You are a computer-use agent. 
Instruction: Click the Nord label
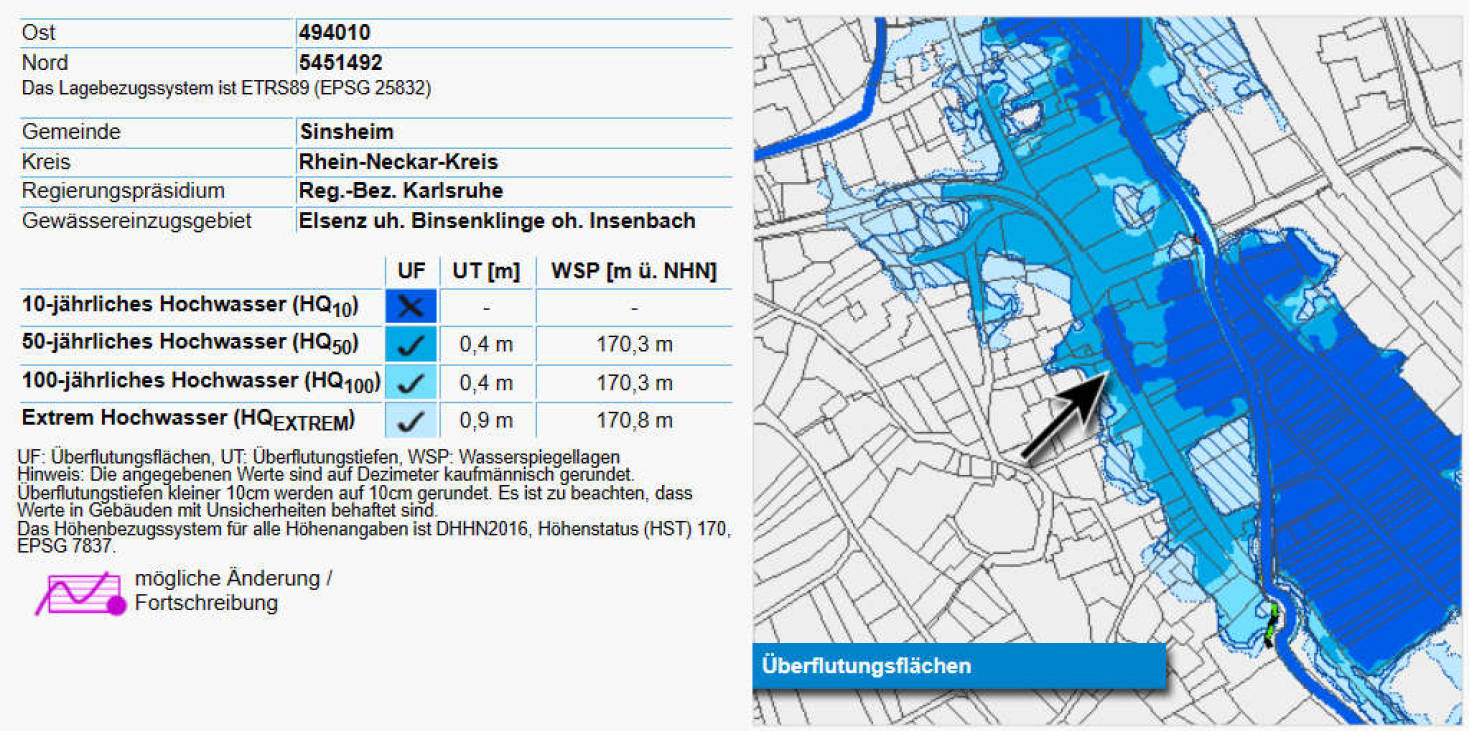pos(45,63)
